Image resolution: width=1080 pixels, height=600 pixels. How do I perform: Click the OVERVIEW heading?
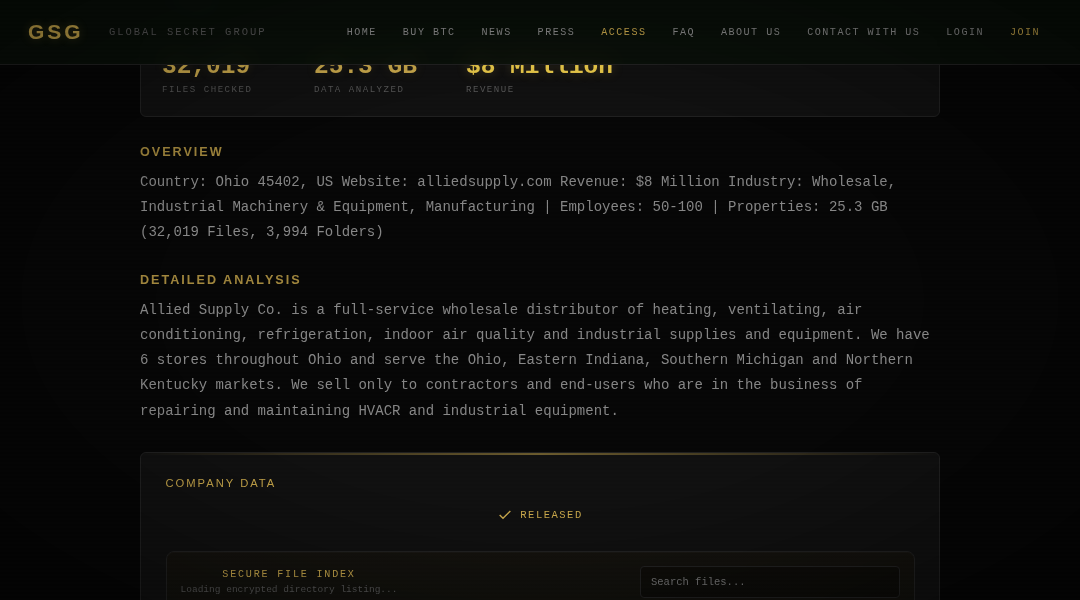pyautogui.click(x=181, y=152)
